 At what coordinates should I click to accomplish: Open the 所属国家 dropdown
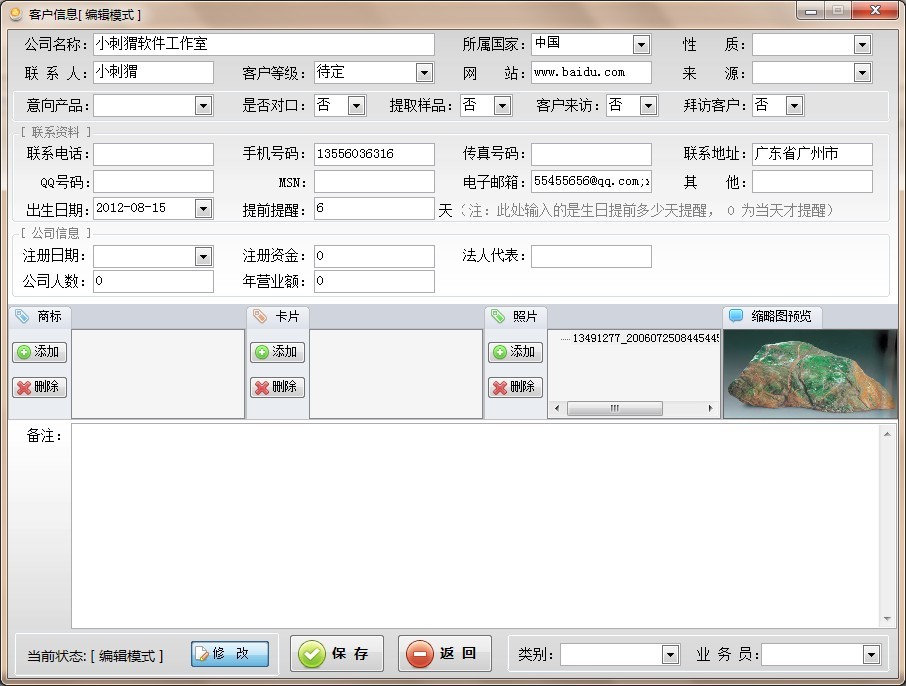(641, 45)
